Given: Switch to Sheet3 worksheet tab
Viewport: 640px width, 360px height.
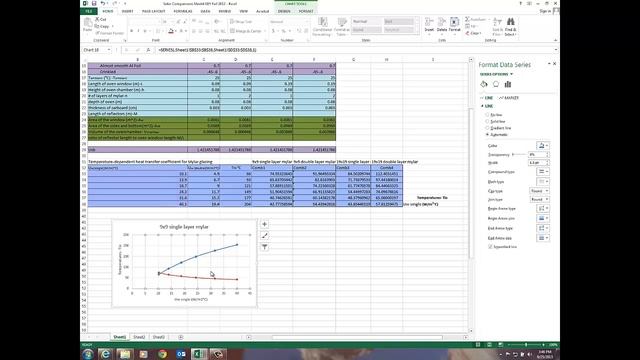Looking at the screenshot, I should click(x=158, y=337).
